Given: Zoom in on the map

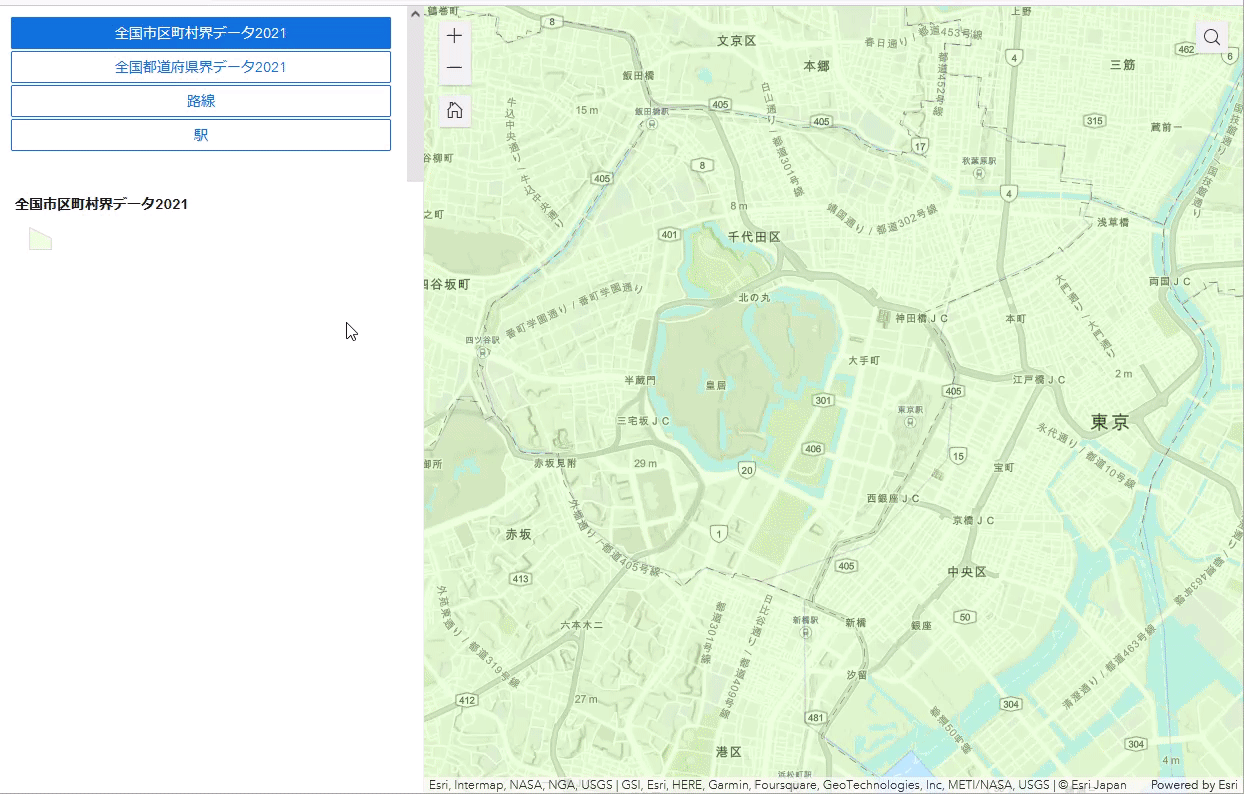Looking at the screenshot, I should click(x=455, y=37).
